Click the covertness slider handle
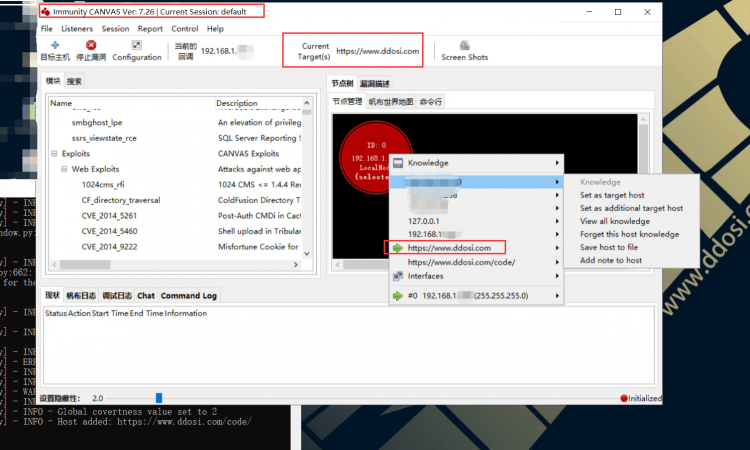The image size is (750, 450). [159, 398]
